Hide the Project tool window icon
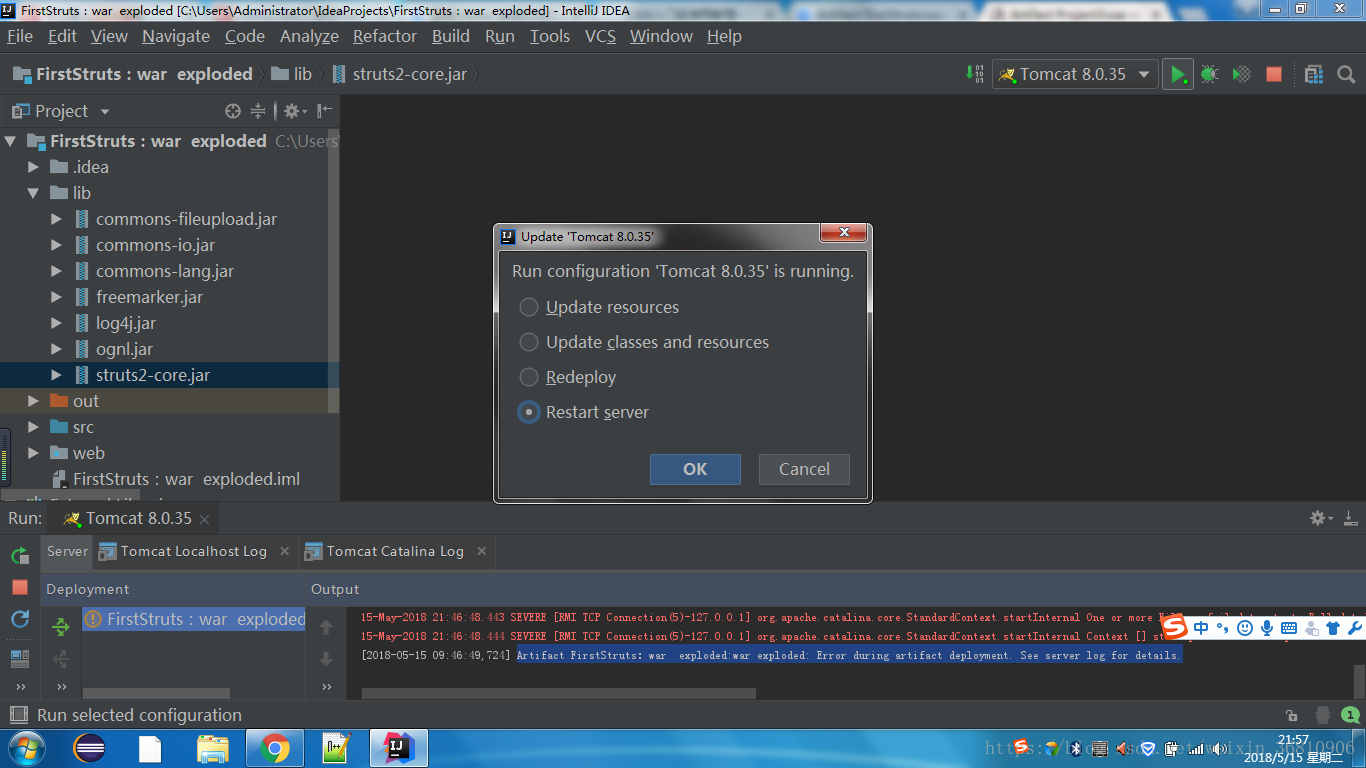1366x768 pixels. tap(325, 111)
